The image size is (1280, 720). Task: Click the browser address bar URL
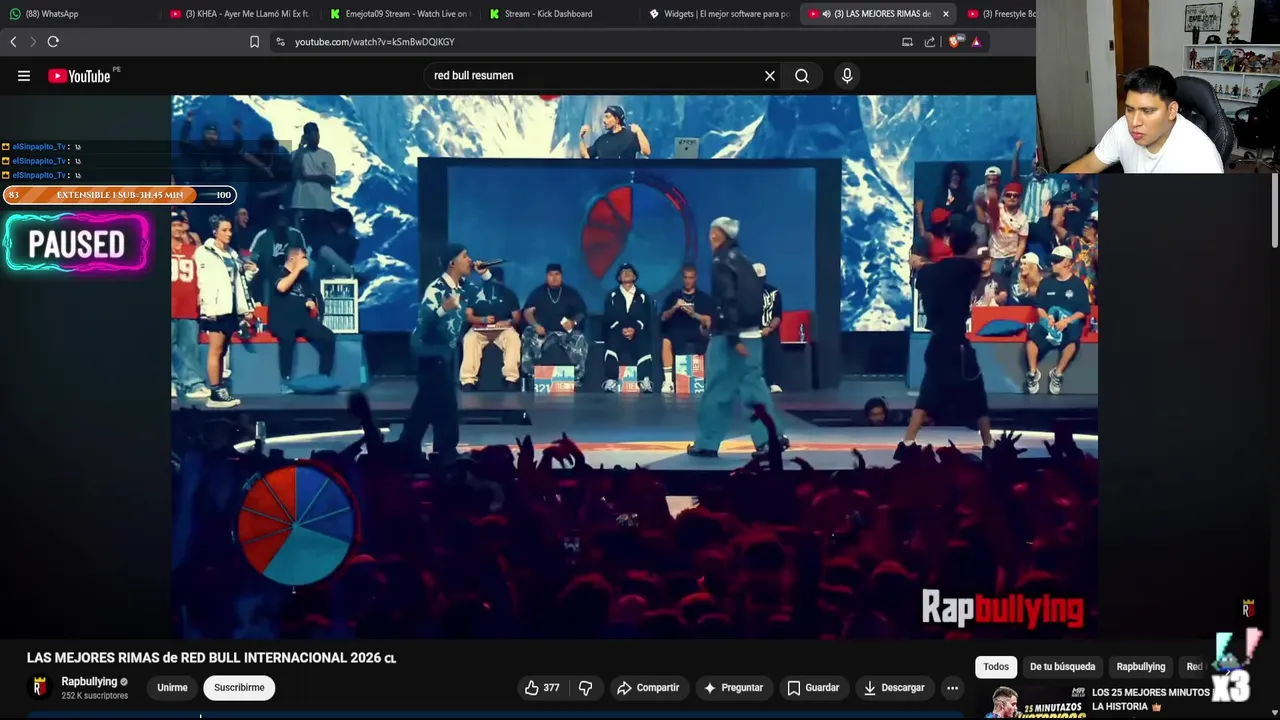(x=374, y=42)
